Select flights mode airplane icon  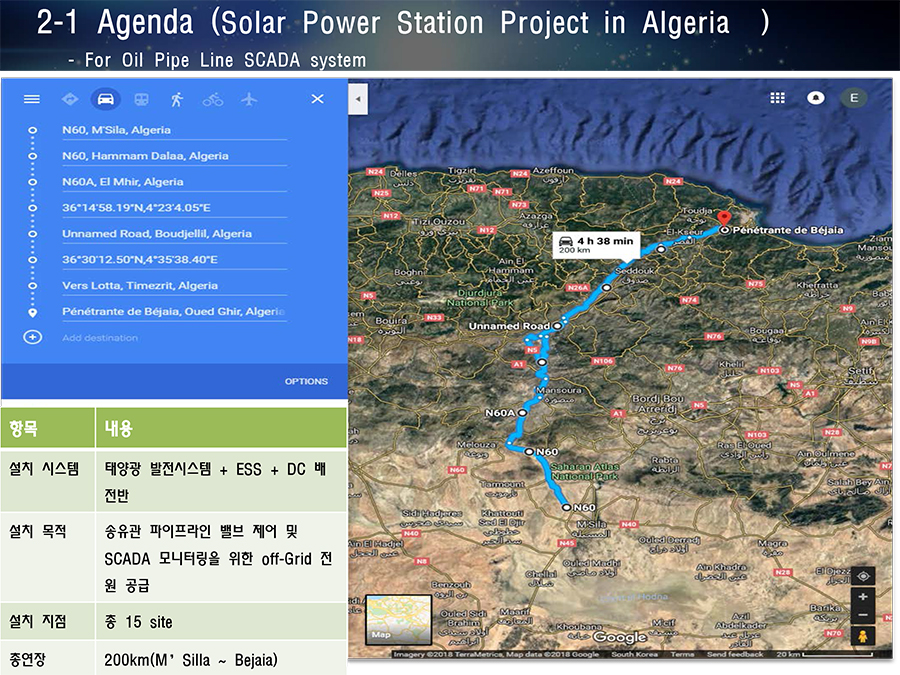[249, 99]
